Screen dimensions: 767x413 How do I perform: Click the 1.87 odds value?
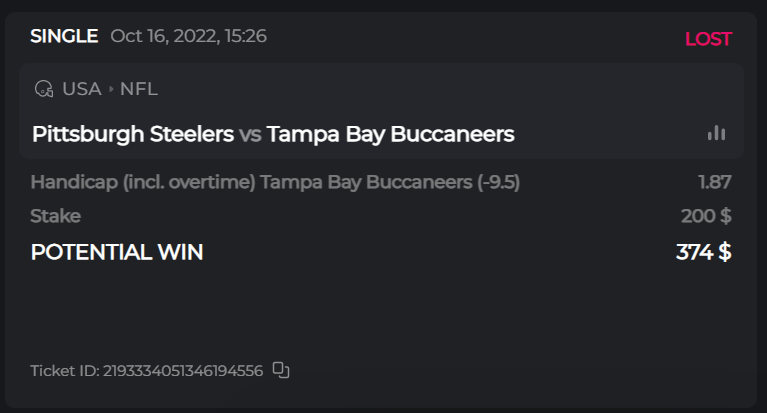(714, 182)
